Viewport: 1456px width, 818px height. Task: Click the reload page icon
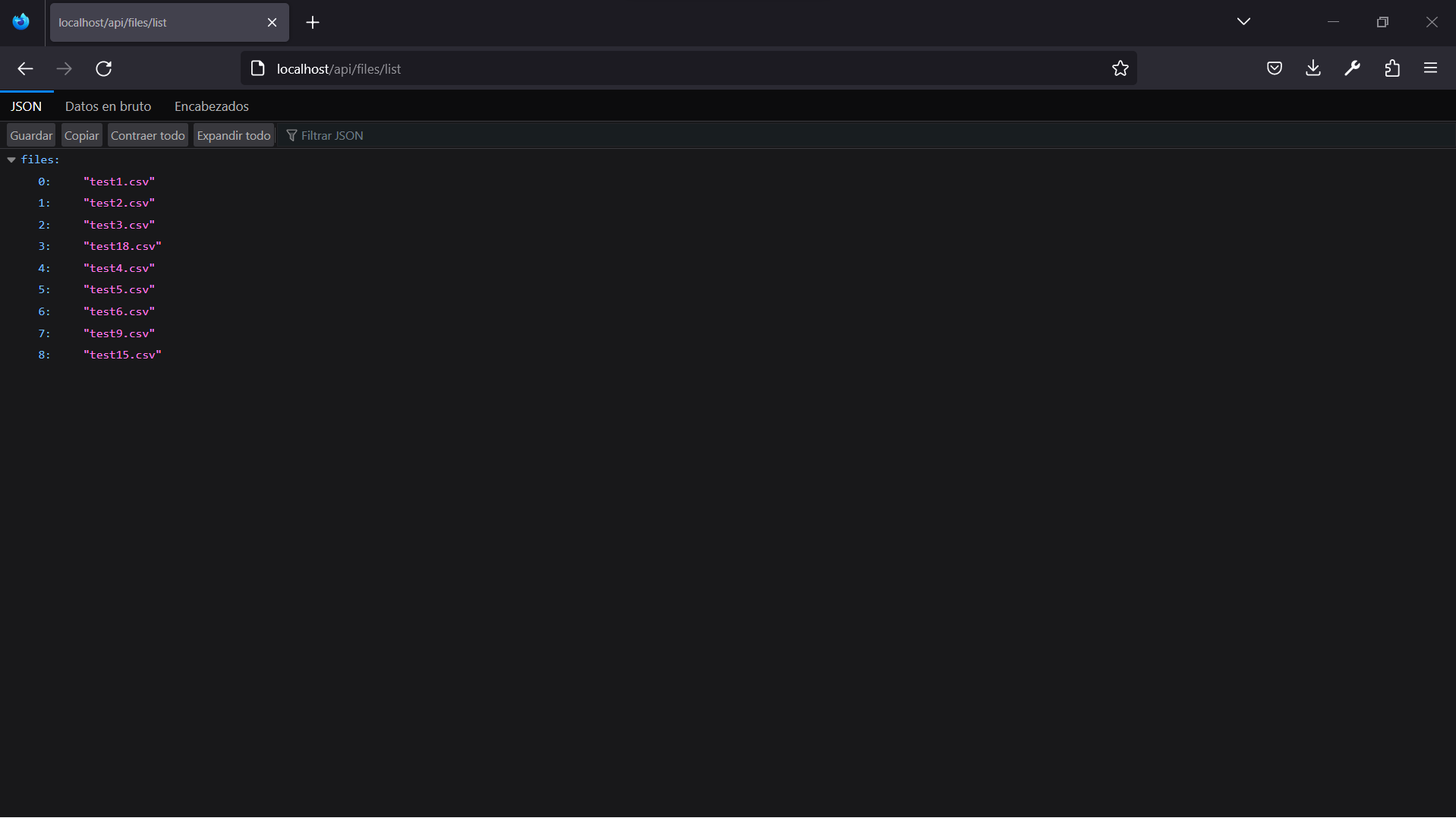pos(104,68)
